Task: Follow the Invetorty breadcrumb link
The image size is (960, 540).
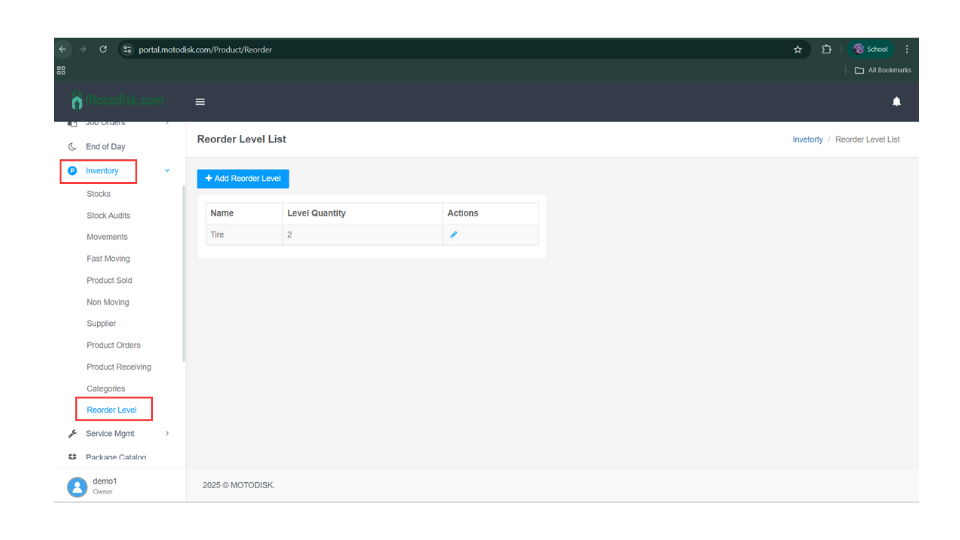Action: (x=807, y=140)
